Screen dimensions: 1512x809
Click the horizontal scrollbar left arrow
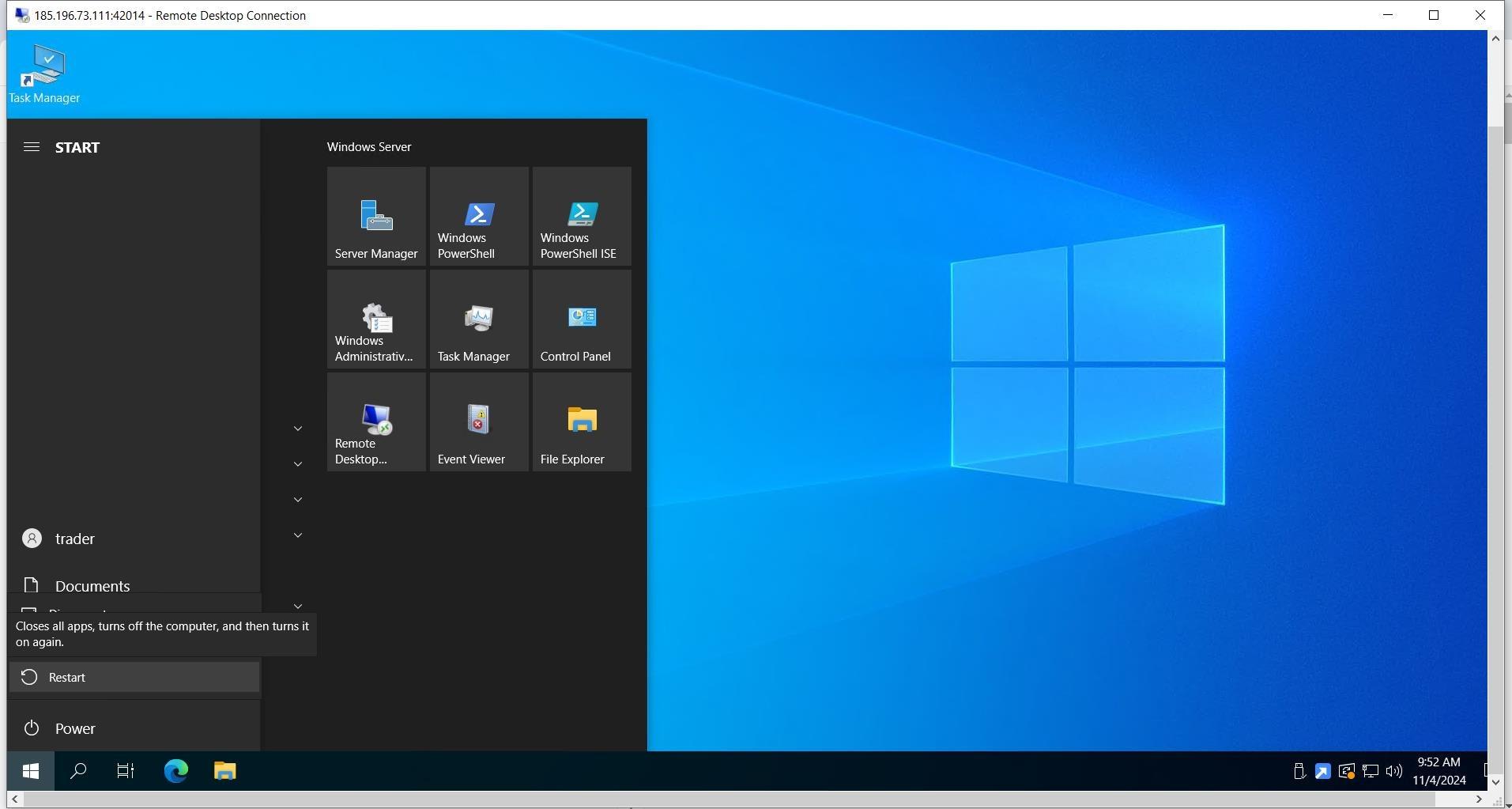point(15,799)
